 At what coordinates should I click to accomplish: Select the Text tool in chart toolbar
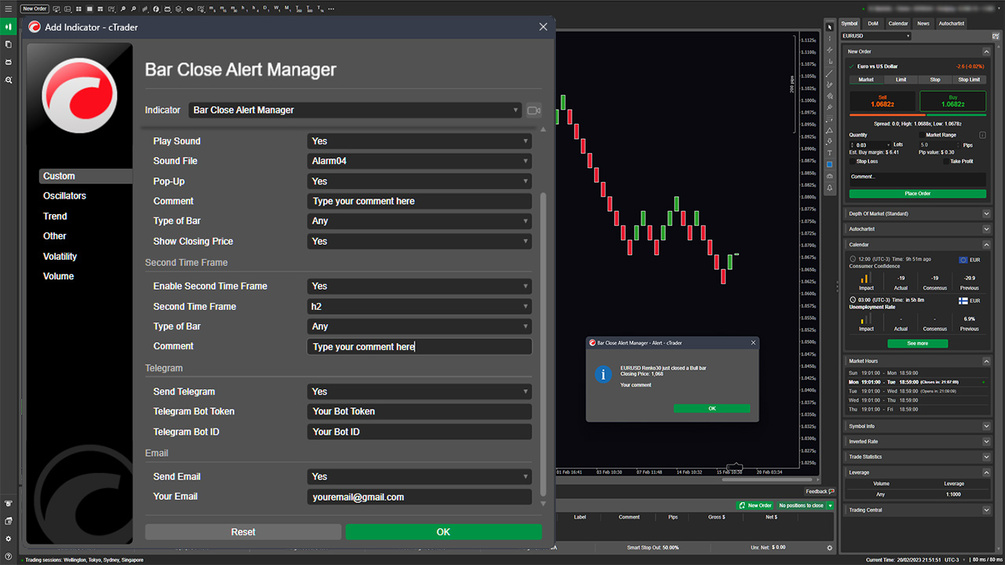pos(829,152)
